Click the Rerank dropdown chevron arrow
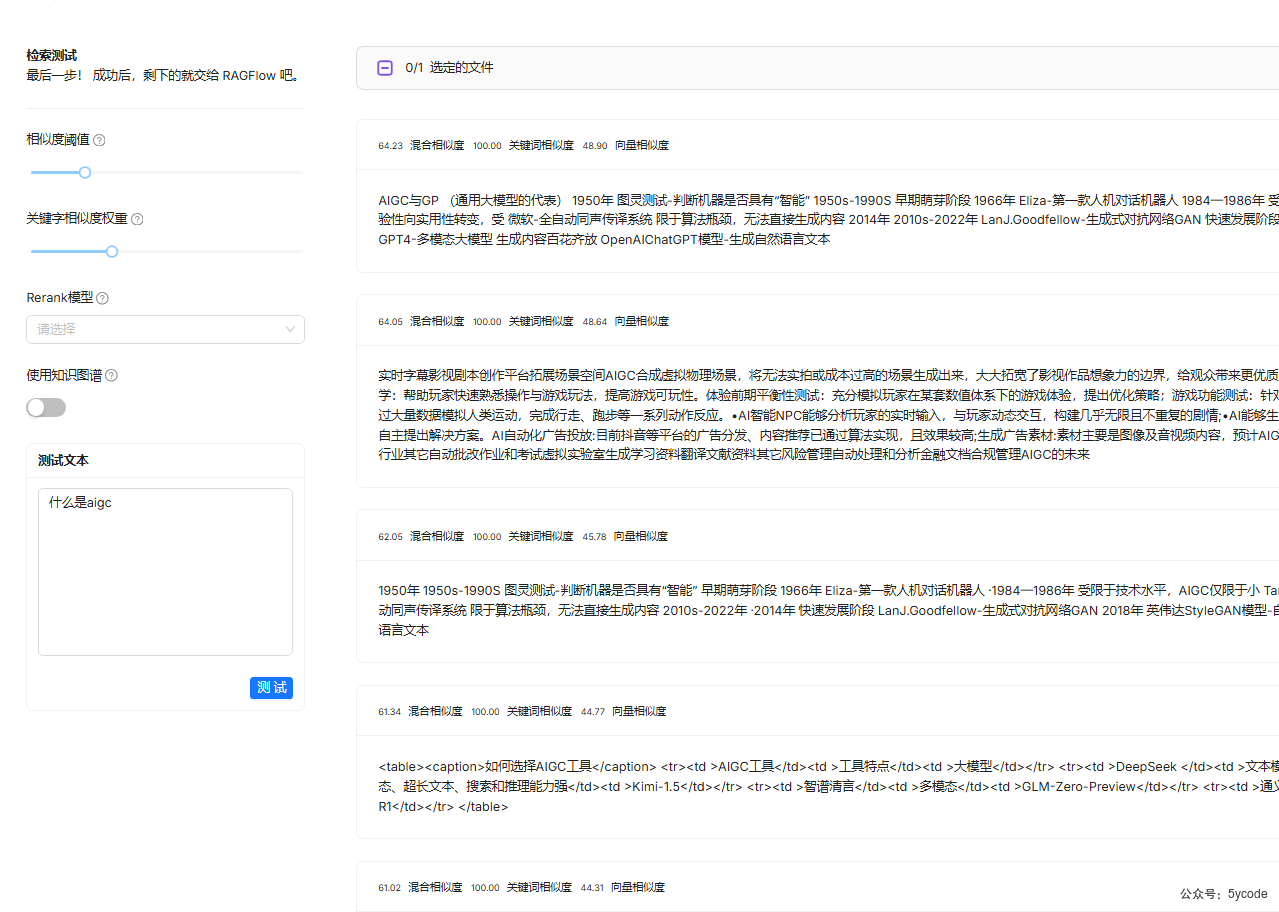The height and width of the screenshot is (912, 1279). tap(290, 329)
